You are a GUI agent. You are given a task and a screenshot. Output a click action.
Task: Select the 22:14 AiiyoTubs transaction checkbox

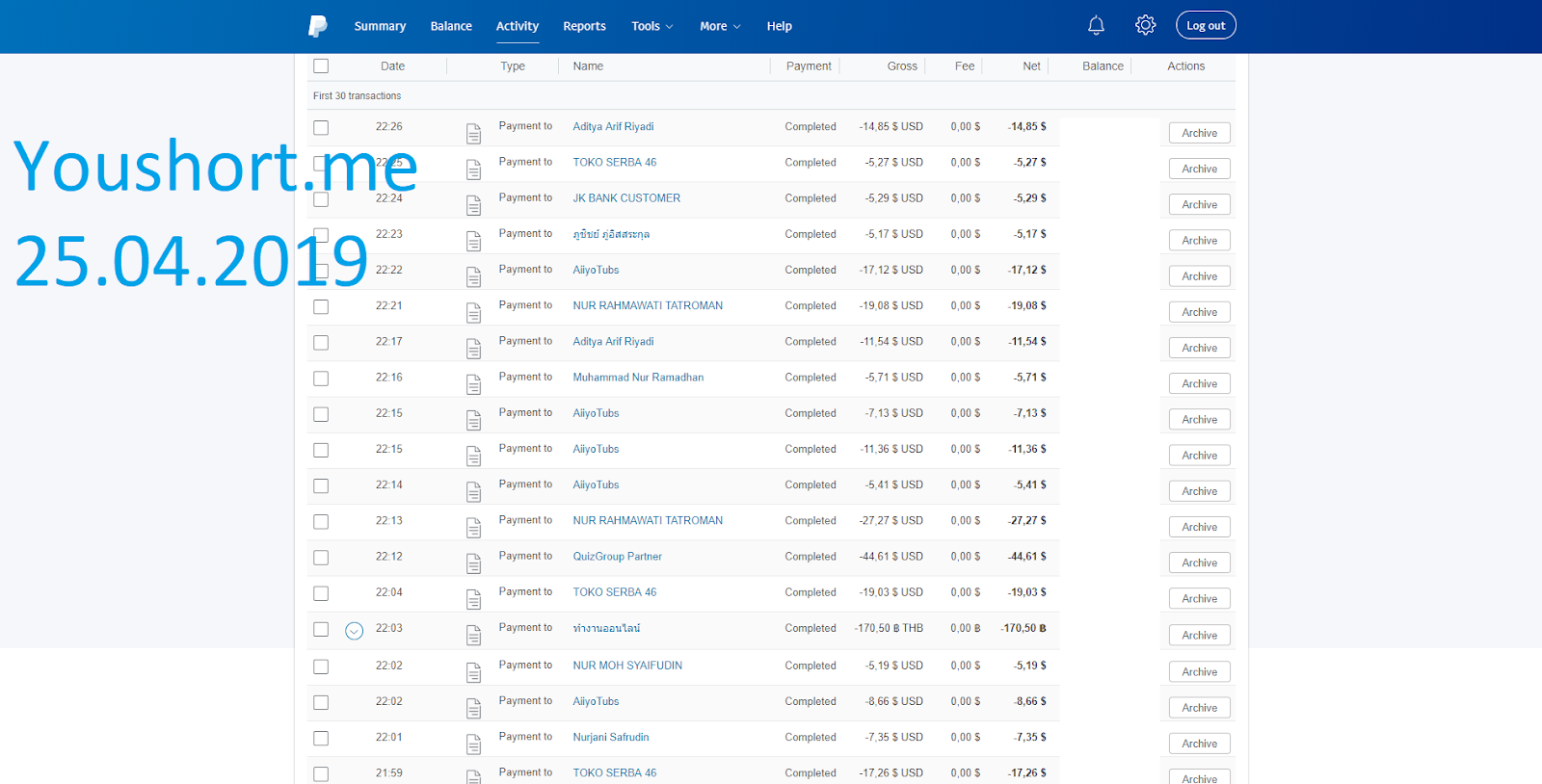point(321,485)
